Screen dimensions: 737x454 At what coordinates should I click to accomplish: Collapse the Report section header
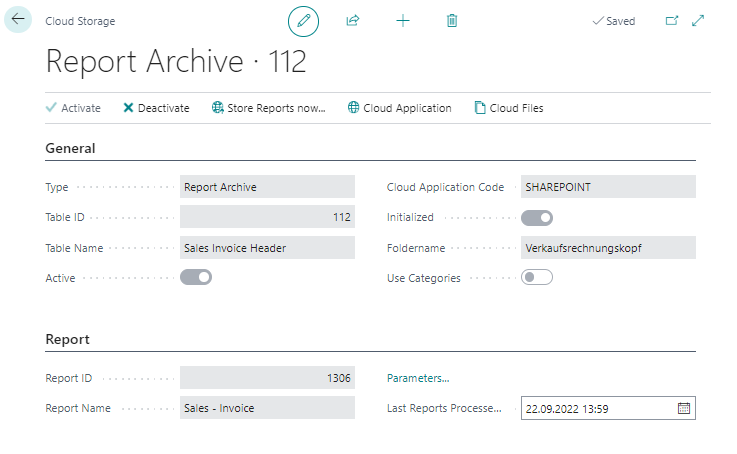(x=67, y=339)
